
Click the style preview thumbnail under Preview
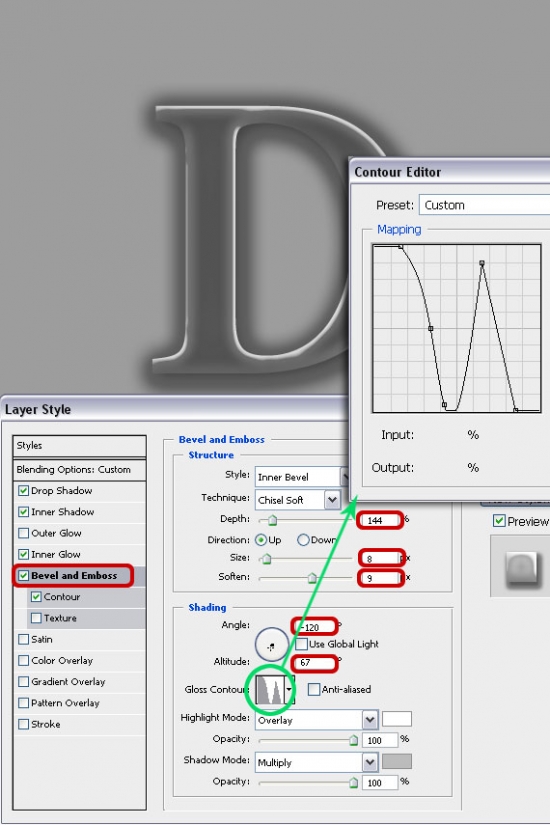[522, 567]
